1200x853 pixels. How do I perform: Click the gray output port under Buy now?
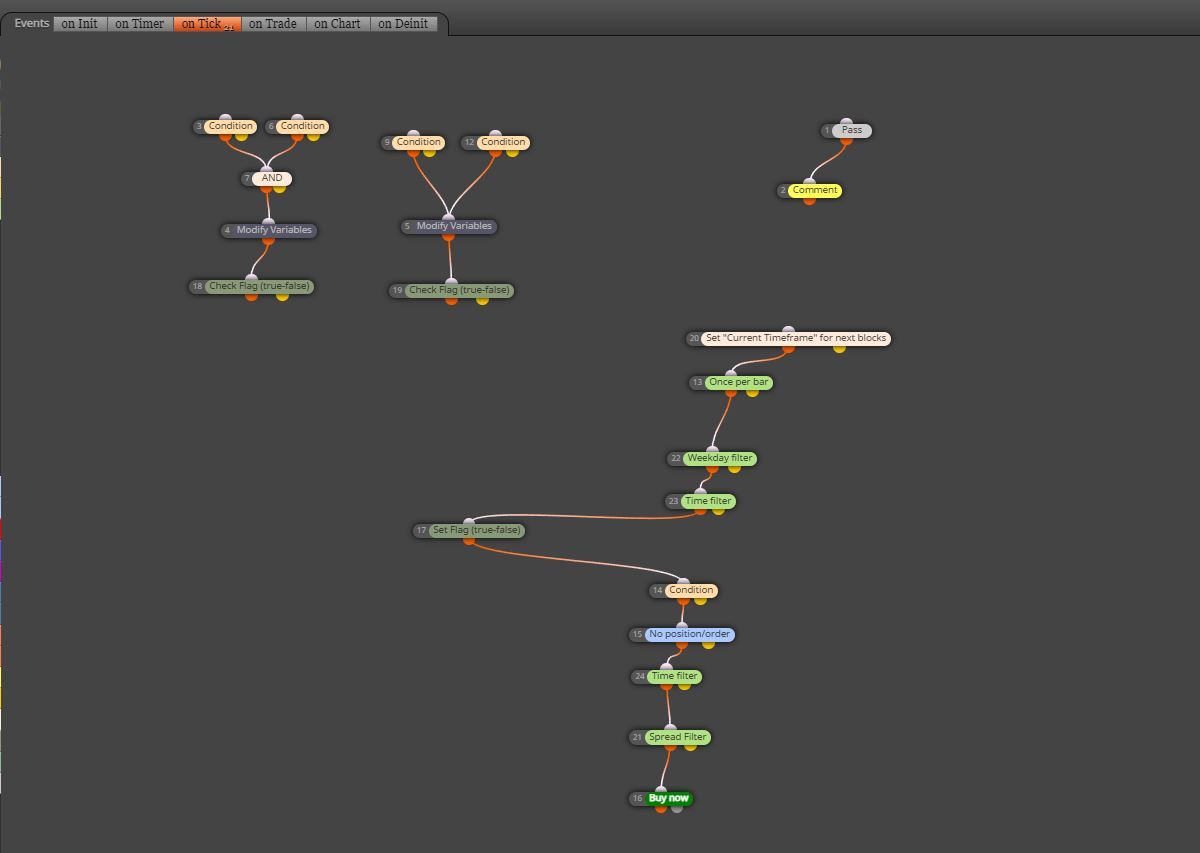pyautogui.click(x=677, y=807)
